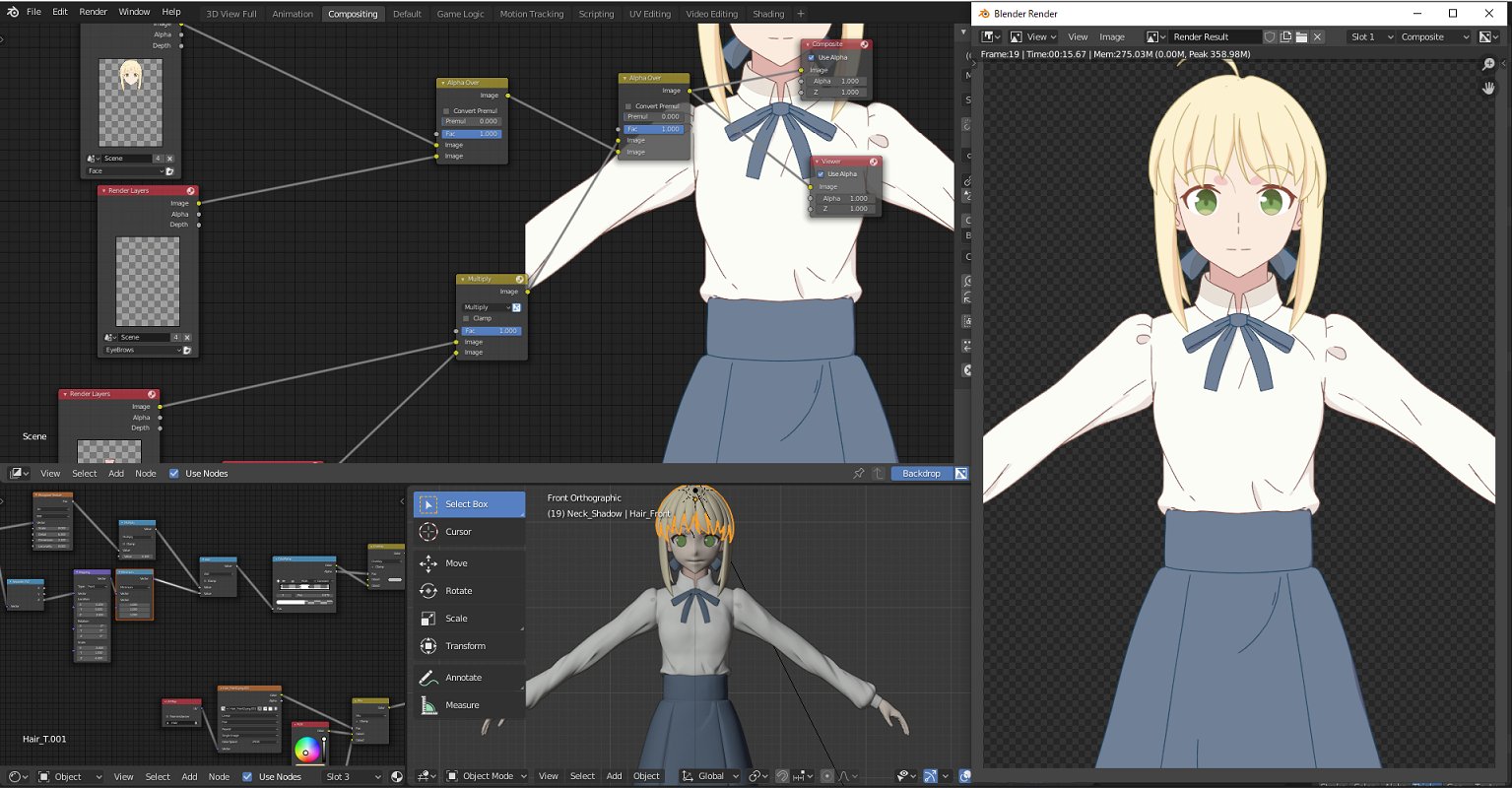The height and width of the screenshot is (788, 1512).
Task: Click the pin icon in the compositor header
Action: click(858, 474)
